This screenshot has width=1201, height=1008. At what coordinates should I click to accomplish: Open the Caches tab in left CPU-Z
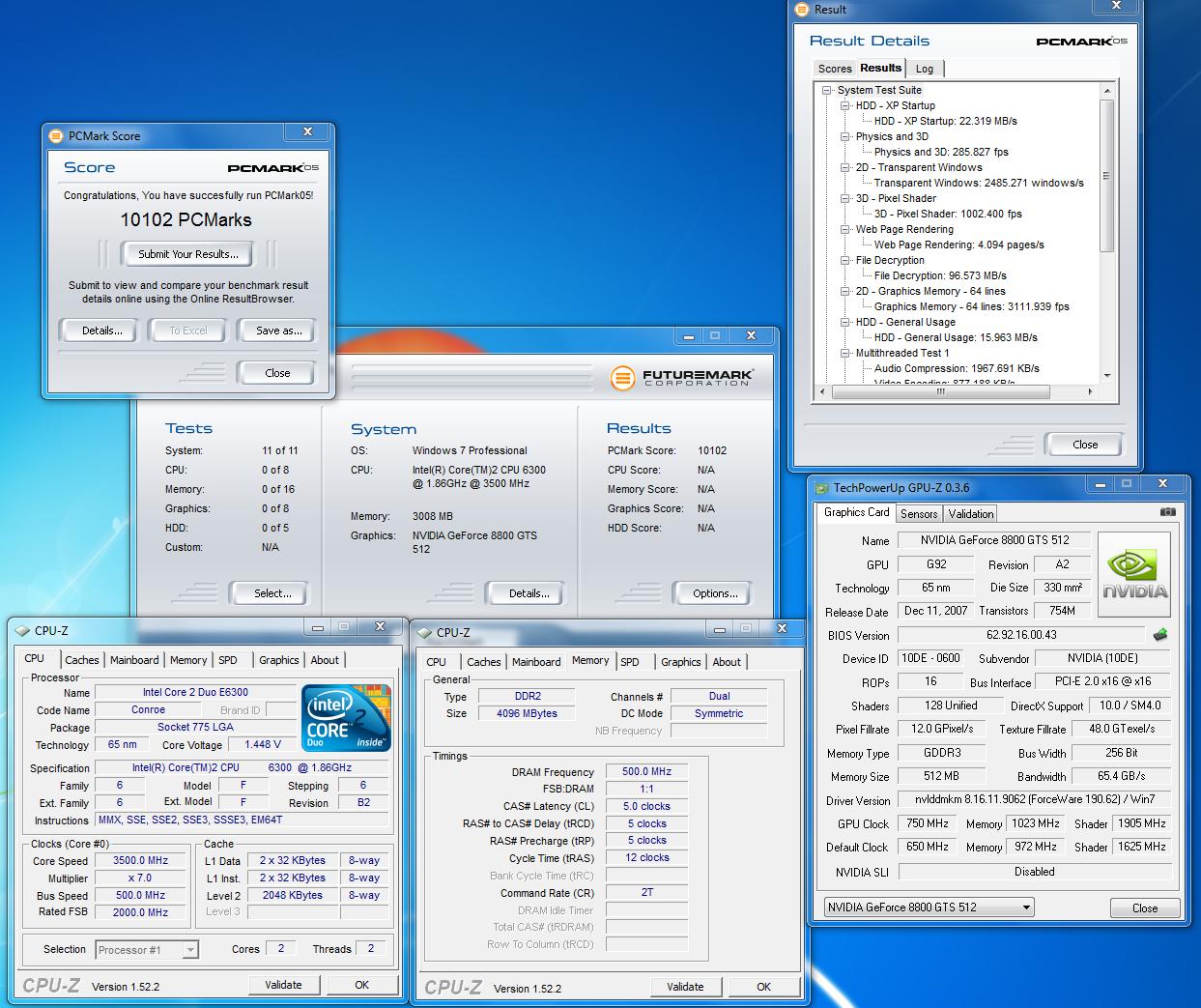82,660
